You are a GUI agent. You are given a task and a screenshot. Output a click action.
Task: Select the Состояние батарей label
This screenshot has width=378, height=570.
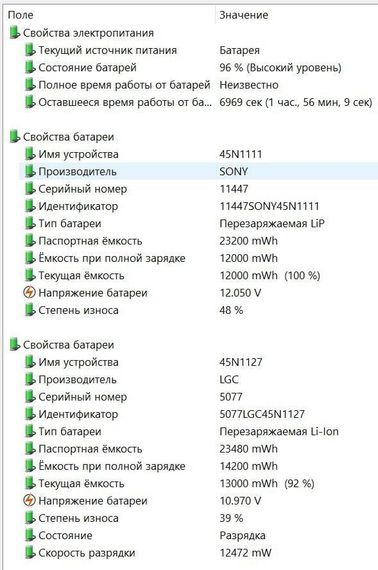pos(87,68)
